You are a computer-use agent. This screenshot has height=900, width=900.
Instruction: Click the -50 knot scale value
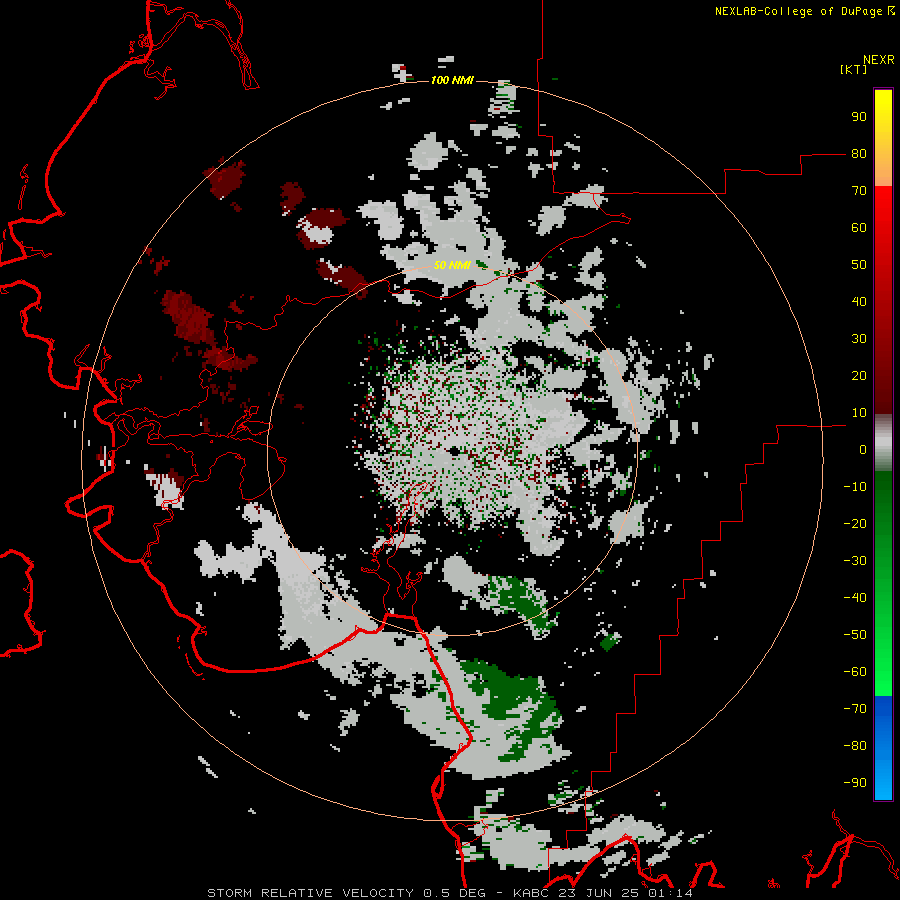click(x=855, y=635)
